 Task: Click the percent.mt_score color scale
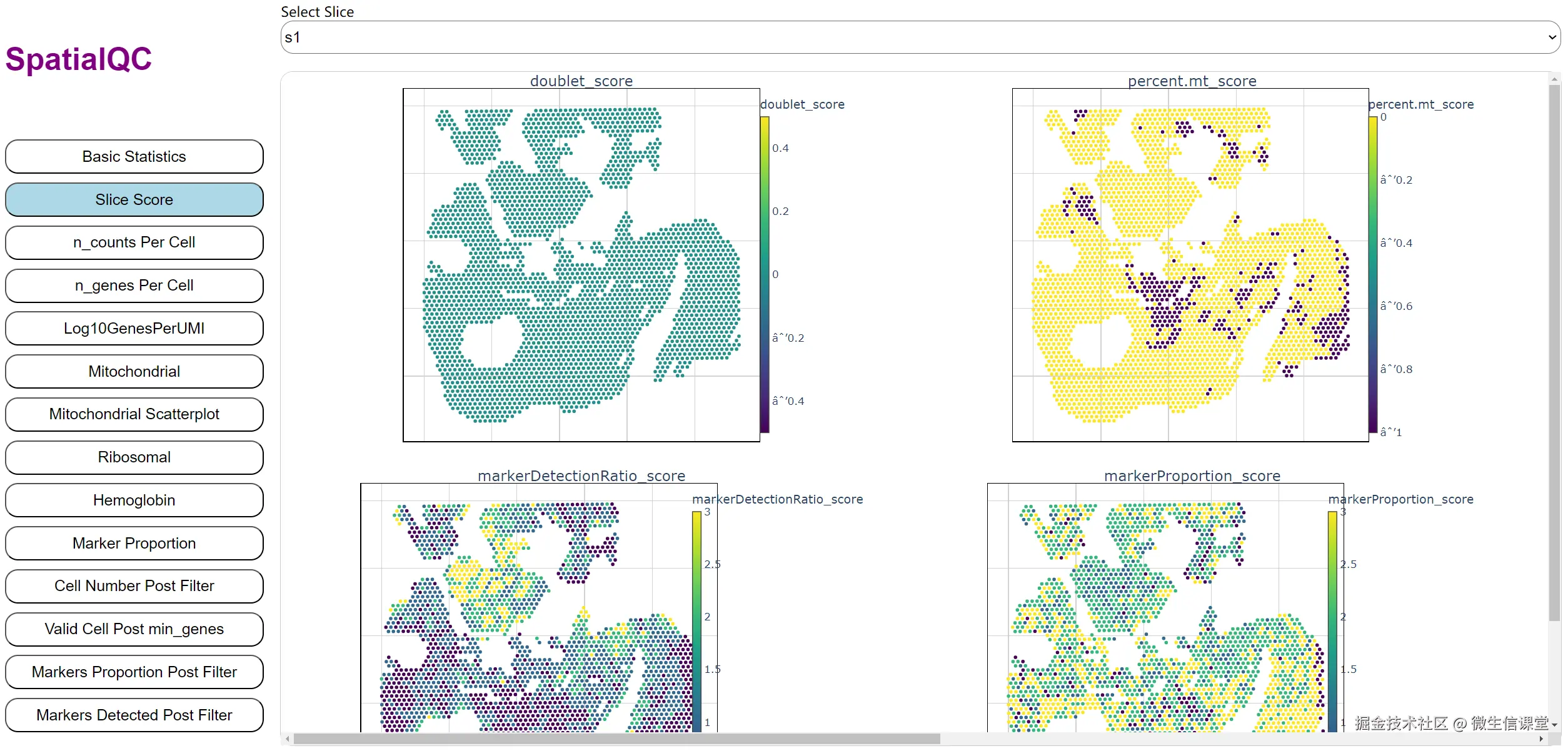click(x=1373, y=275)
